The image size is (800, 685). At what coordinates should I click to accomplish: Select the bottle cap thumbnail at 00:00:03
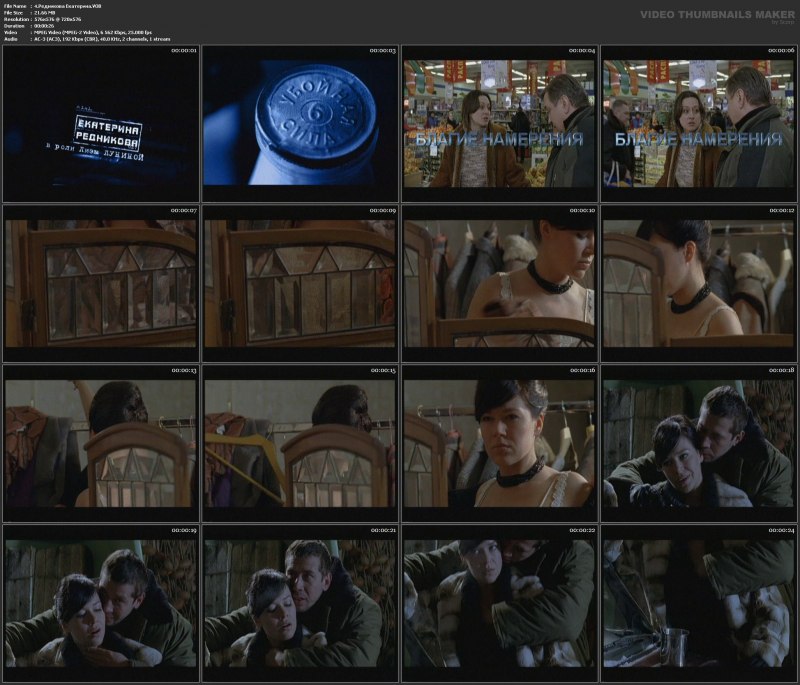click(301, 122)
